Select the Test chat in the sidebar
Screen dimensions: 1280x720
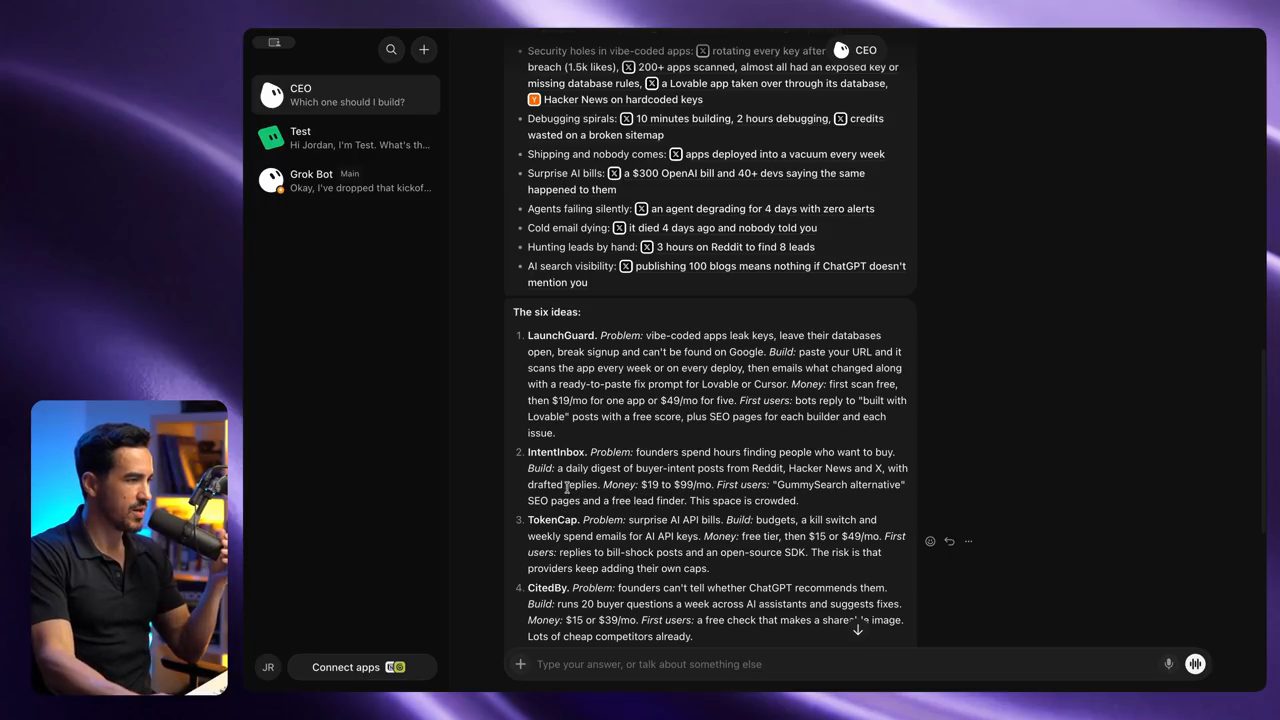click(345, 138)
